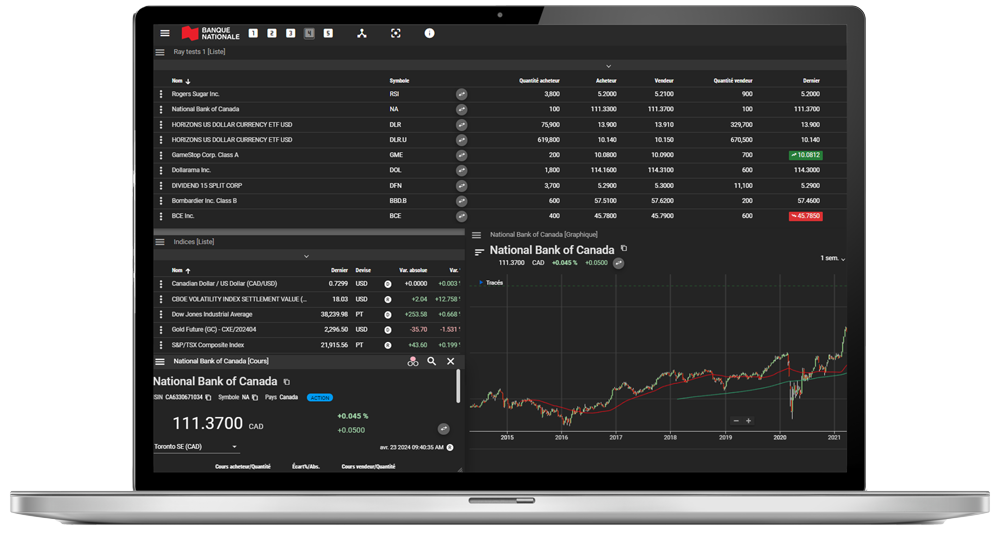Screen dimensions: 1000x538
Task: Open the Ray tests 1 panel menu
Action: pos(160,52)
